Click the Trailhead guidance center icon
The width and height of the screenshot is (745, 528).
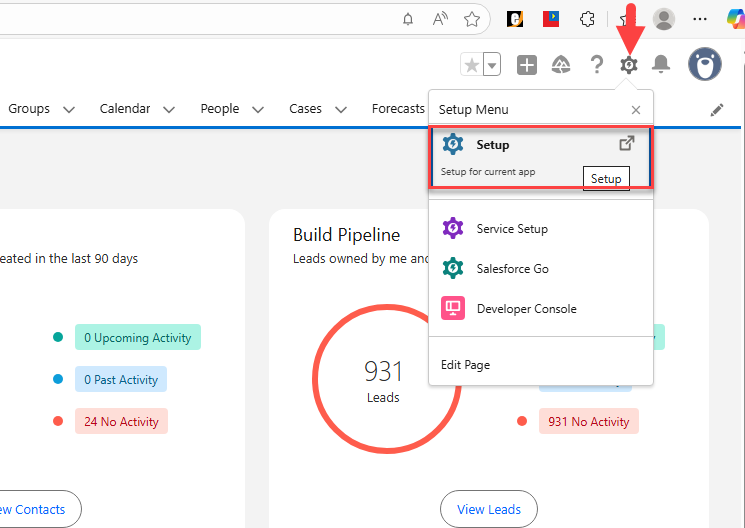(561, 65)
